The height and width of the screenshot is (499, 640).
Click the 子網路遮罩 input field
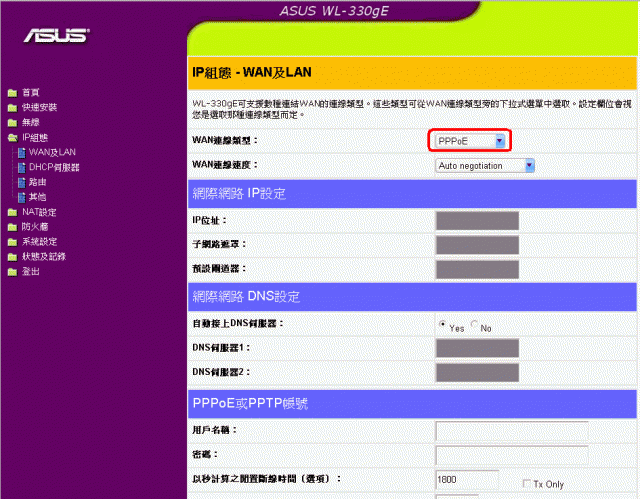click(x=477, y=245)
